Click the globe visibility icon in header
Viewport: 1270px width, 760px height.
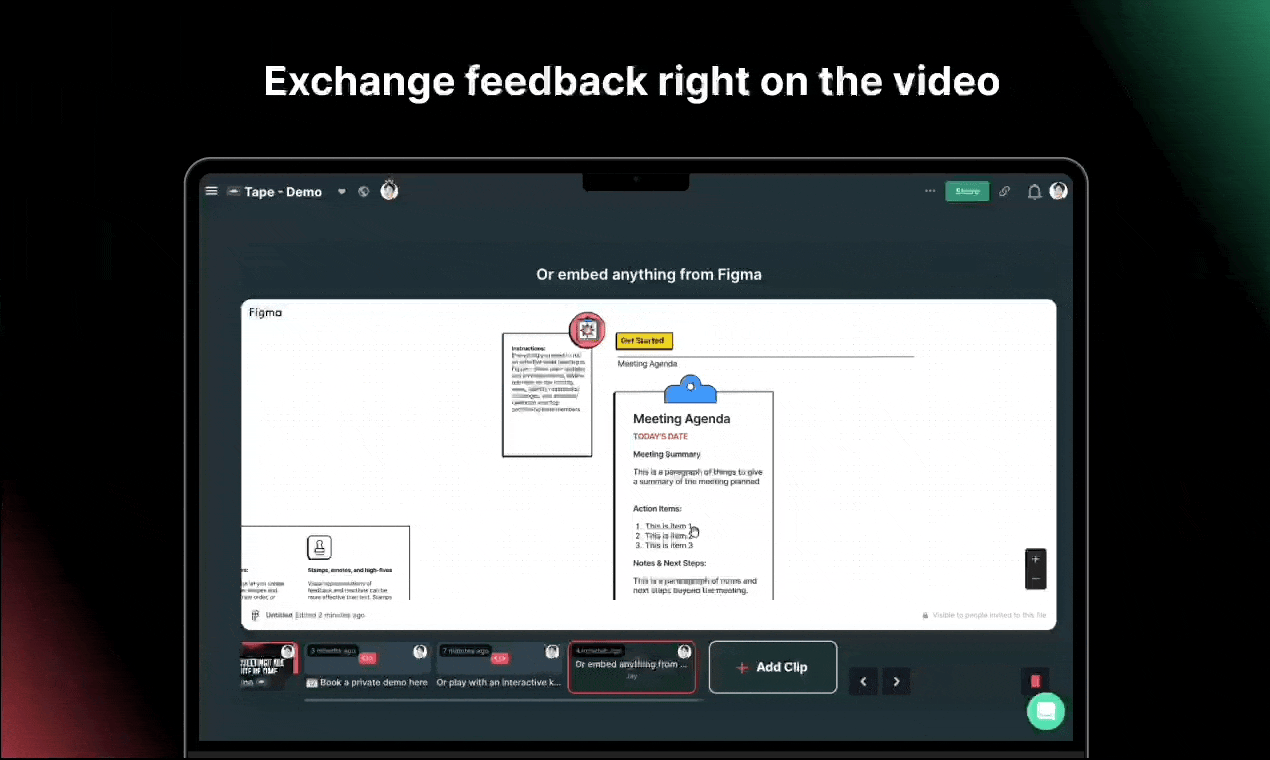tap(364, 191)
